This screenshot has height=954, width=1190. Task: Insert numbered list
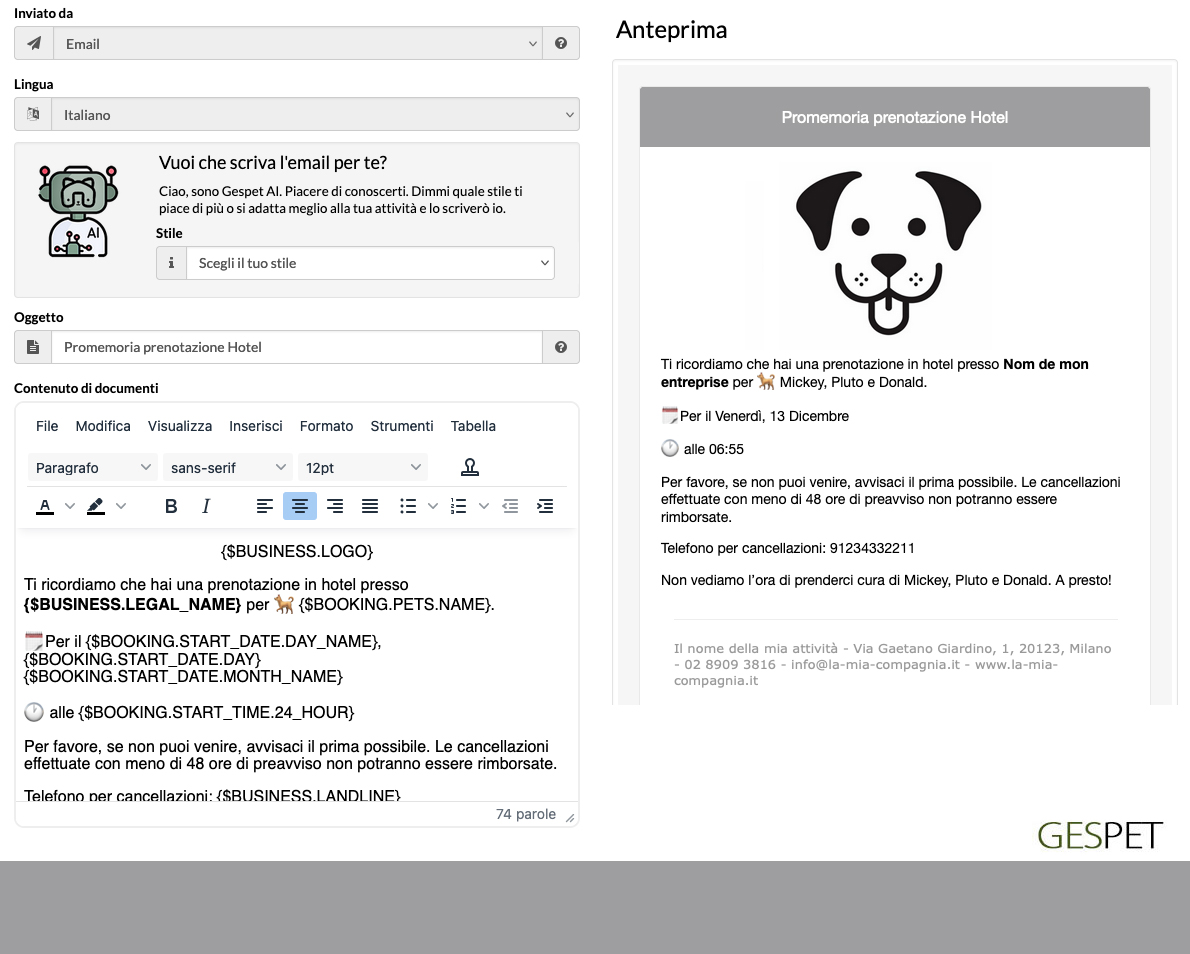(458, 505)
